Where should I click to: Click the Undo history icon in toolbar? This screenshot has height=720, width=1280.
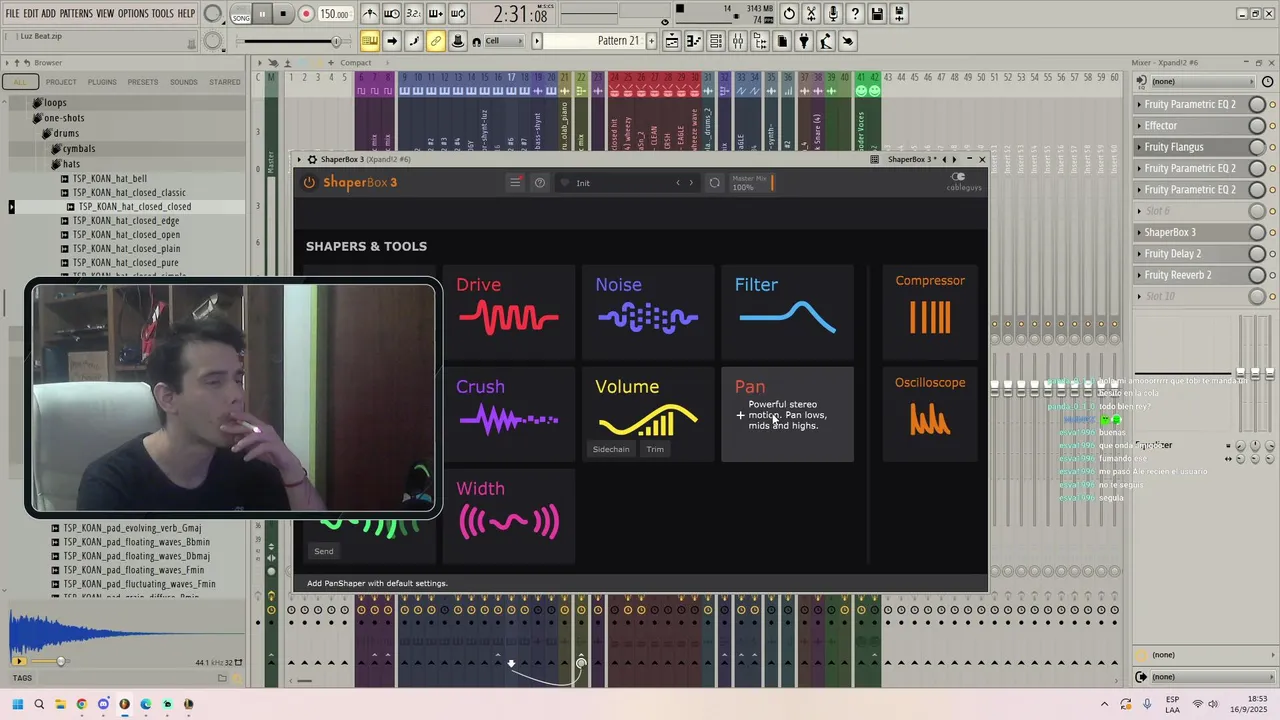pos(789,14)
